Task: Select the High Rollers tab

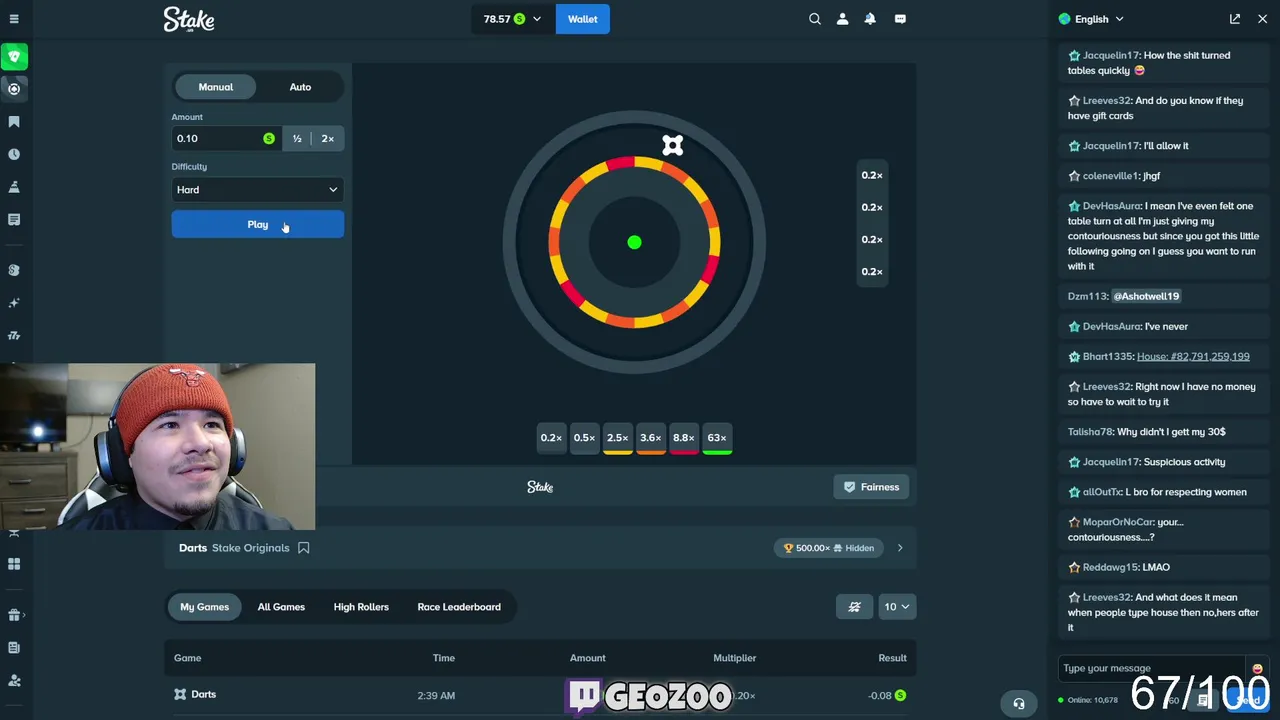Action: (x=361, y=607)
